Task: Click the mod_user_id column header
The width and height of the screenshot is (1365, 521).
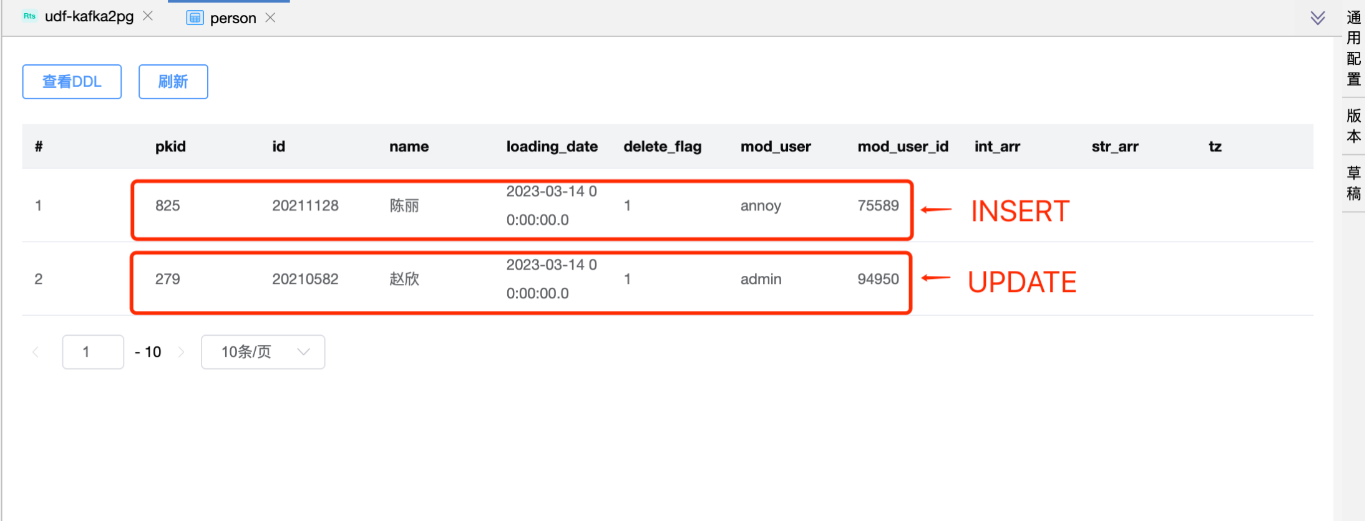Action: coord(903,146)
